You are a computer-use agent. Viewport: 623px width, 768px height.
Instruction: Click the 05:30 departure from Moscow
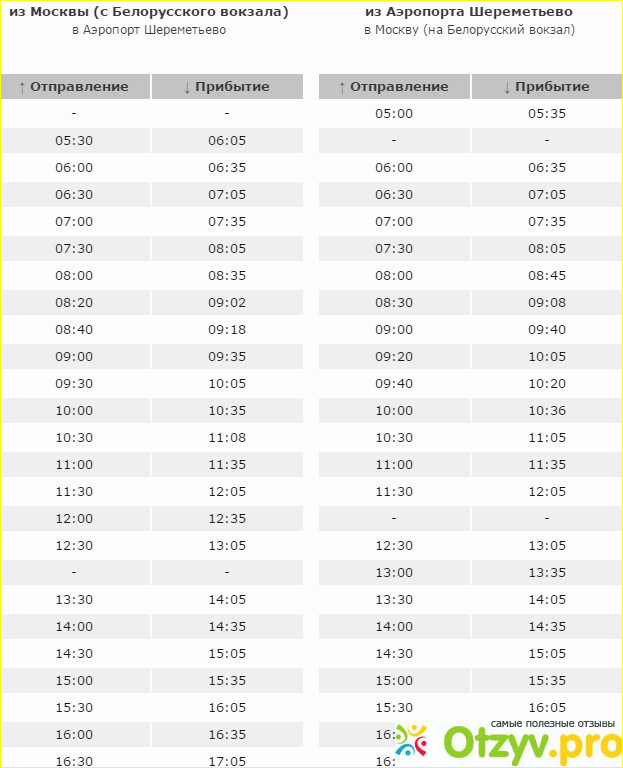click(x=74, y=141)
